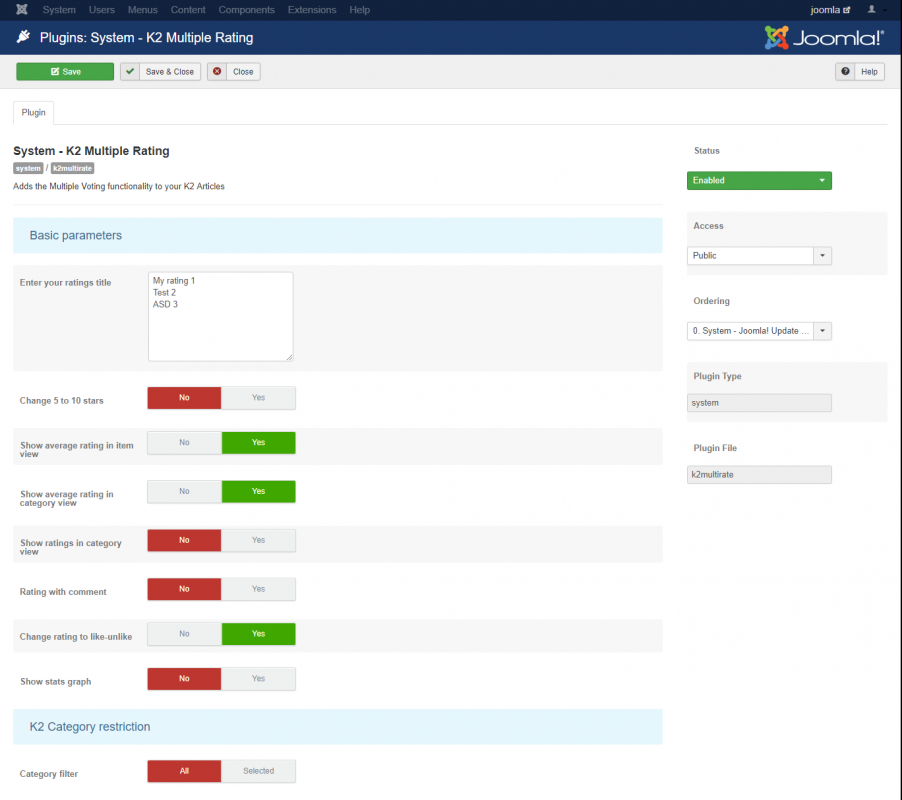Click 'Enter your ratings title' label
902x800 pixels.
point(65,283)
